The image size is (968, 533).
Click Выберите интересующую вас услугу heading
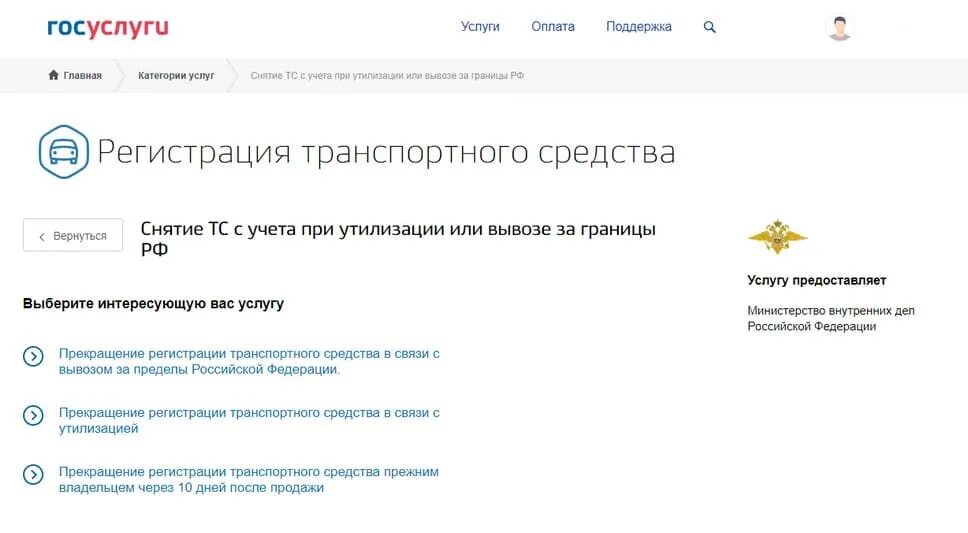click(x=153, y=303)
